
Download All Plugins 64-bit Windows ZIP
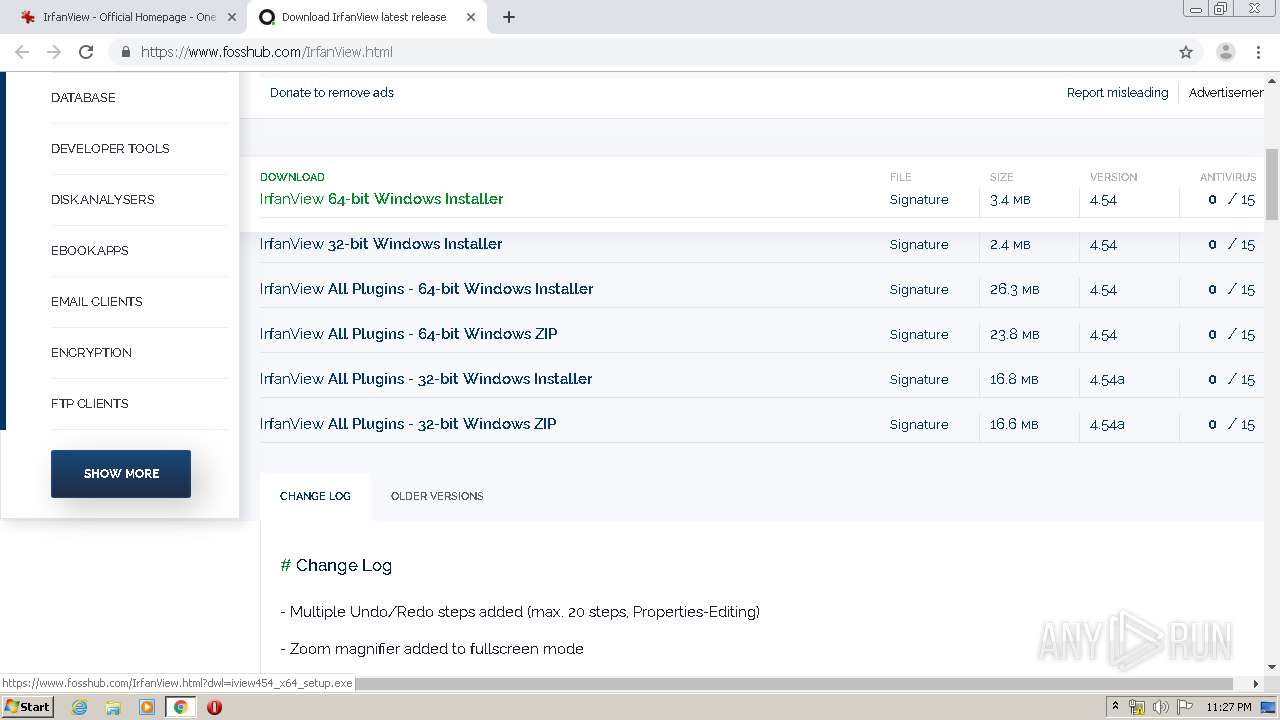pos(408,334)
